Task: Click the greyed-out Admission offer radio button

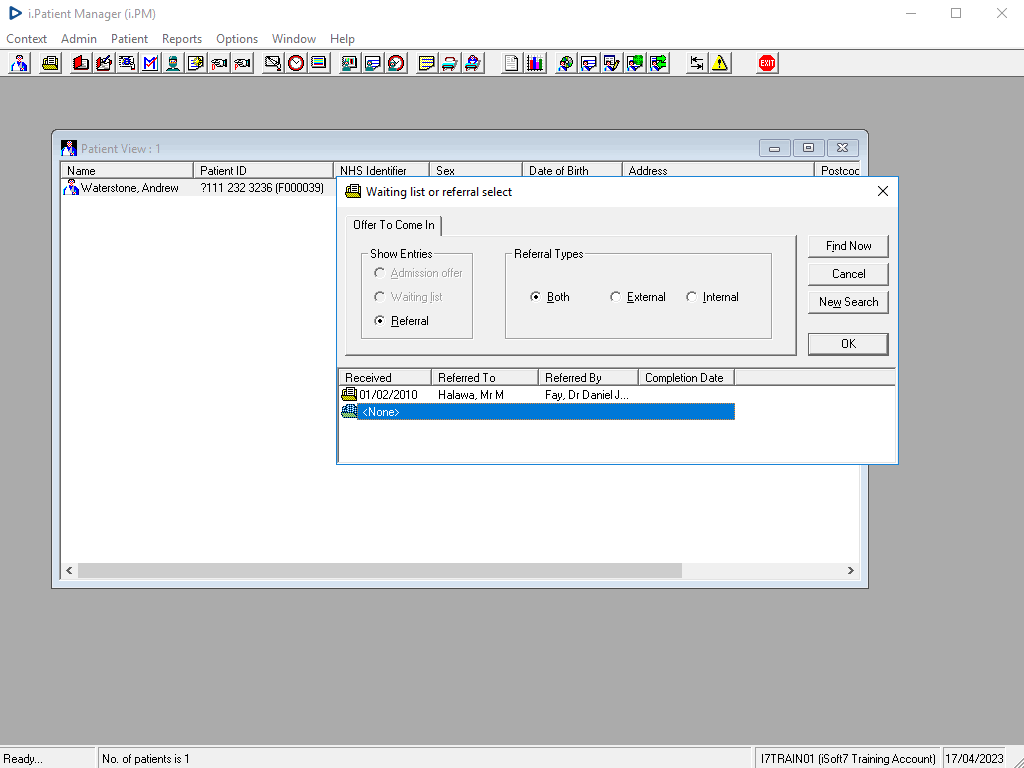Action: [379, 272]
